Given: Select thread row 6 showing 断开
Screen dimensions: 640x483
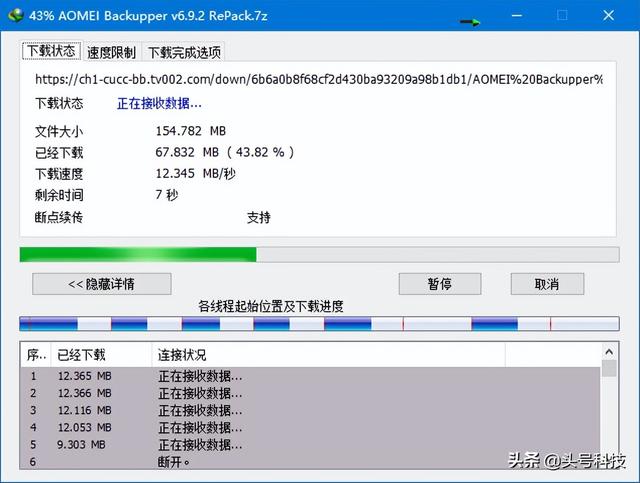Looking at the screenshot, I should click(x=310, y=462).
